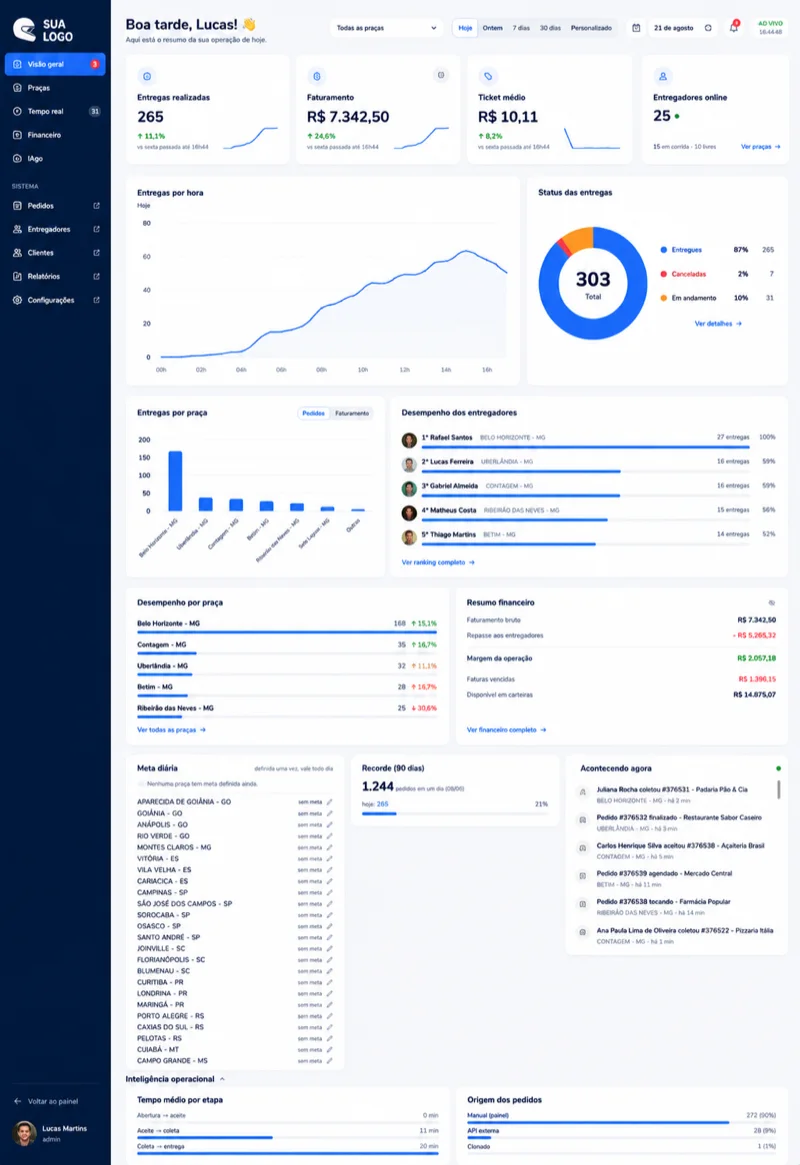Open Tempo real in sidebar
The height and width of the screenshot is (1165, 800).
pos(55,111)
